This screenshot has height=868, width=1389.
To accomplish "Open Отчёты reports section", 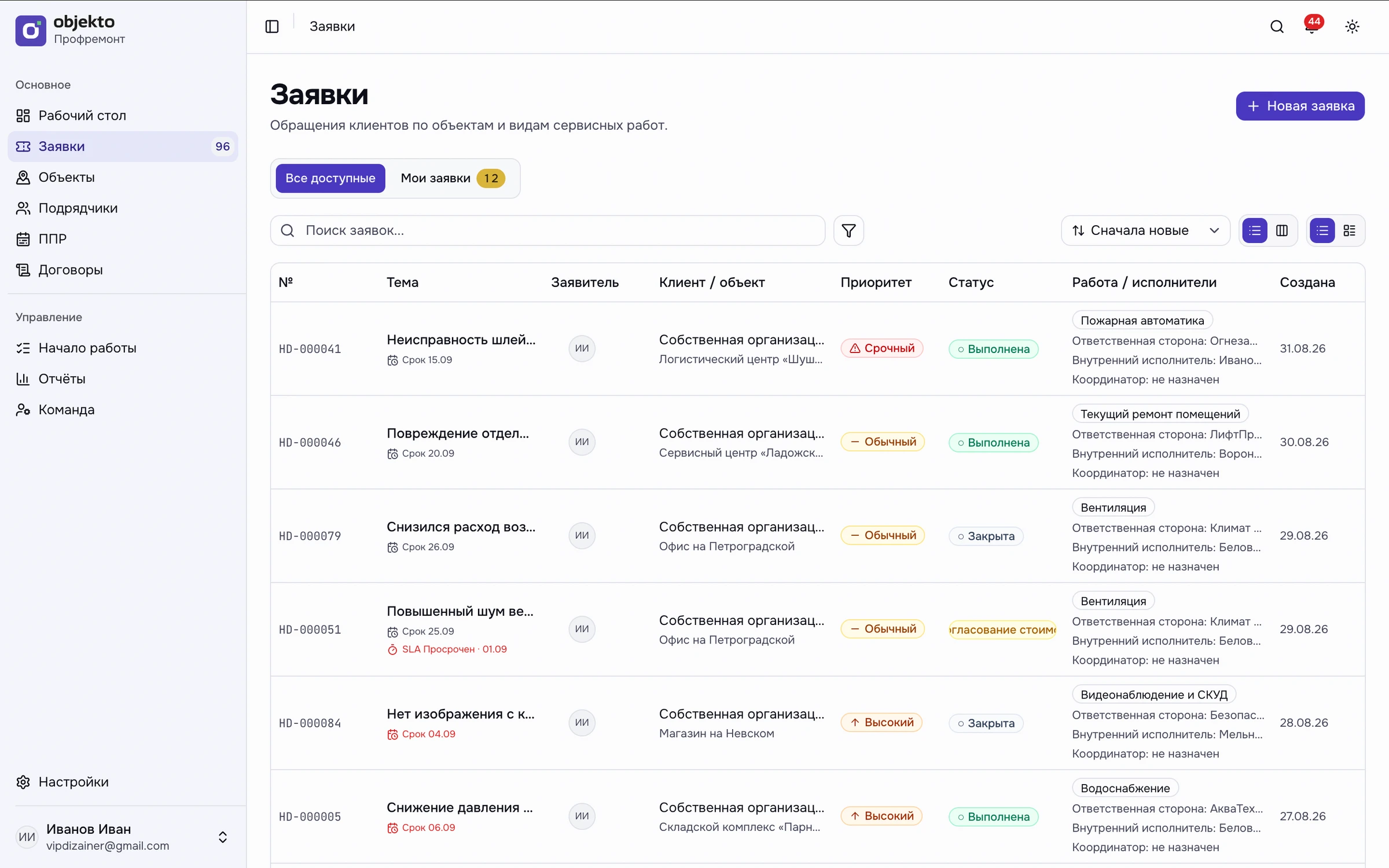I will click(123, 379).
